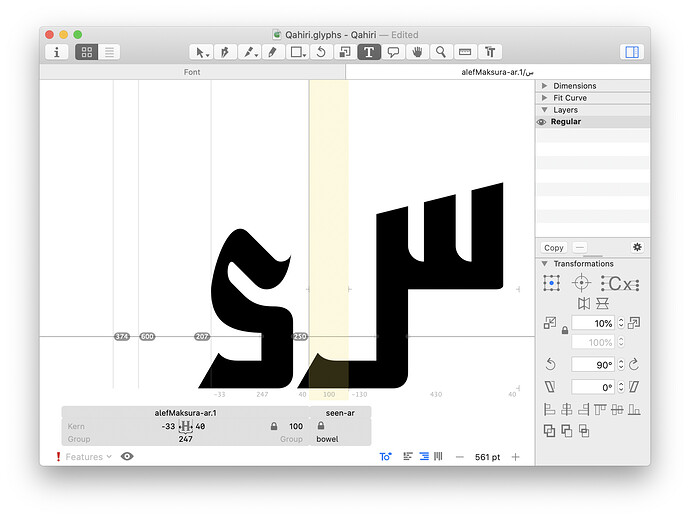The image size is (690, 518).
Task: Switch to the Font tab
Action: [192, 72]
